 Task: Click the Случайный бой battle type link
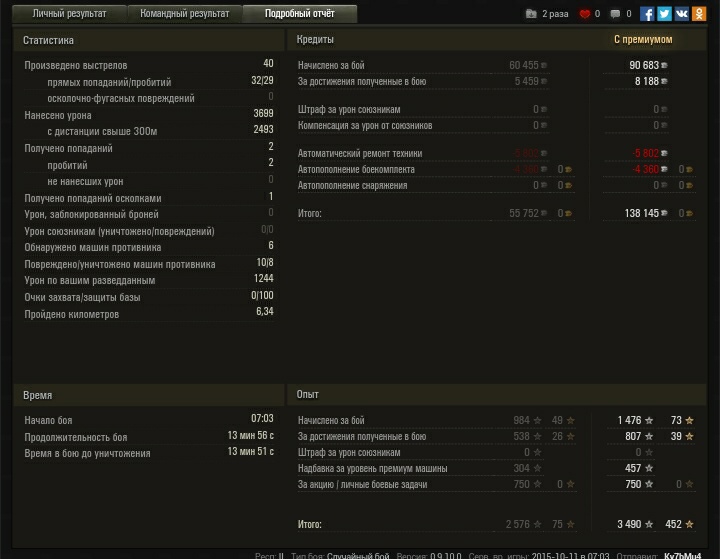click(x=358, y=555)
